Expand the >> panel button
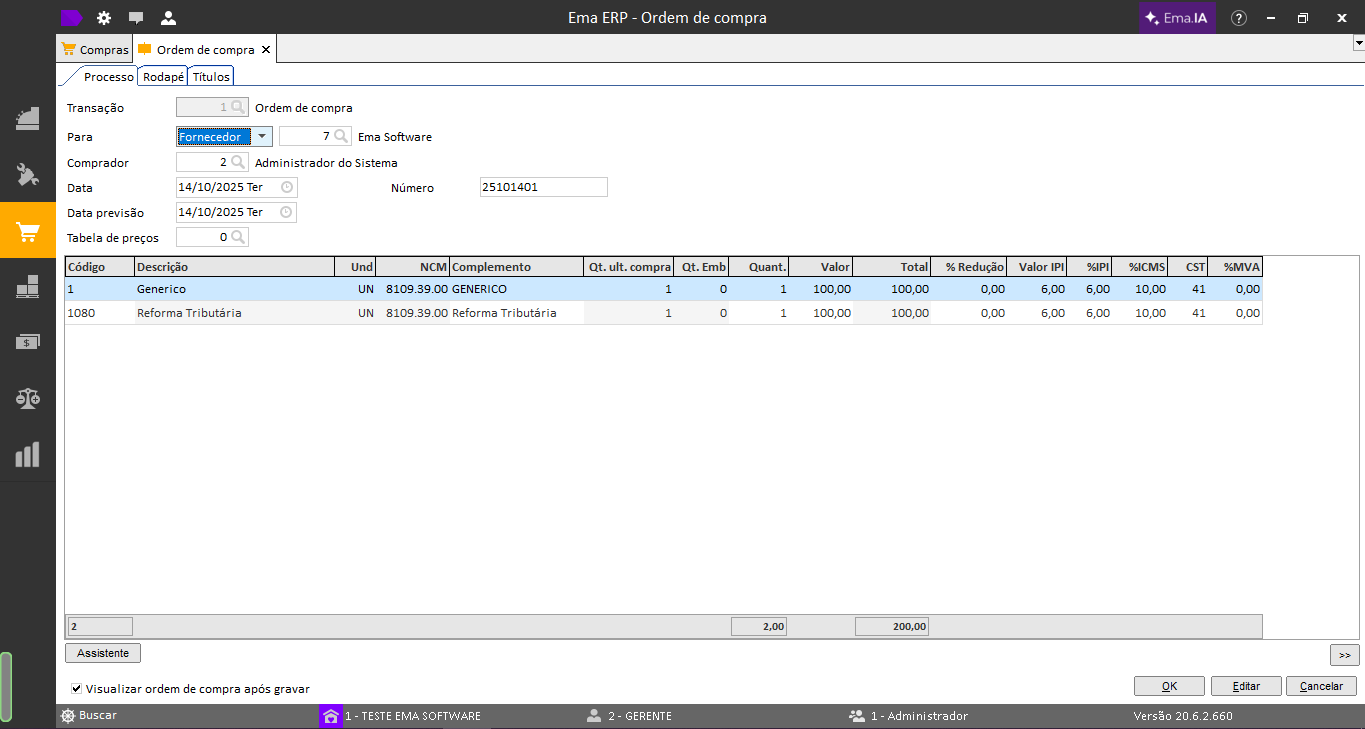1365x729 pixels. pyautogui.click(x=1344, y=655)
